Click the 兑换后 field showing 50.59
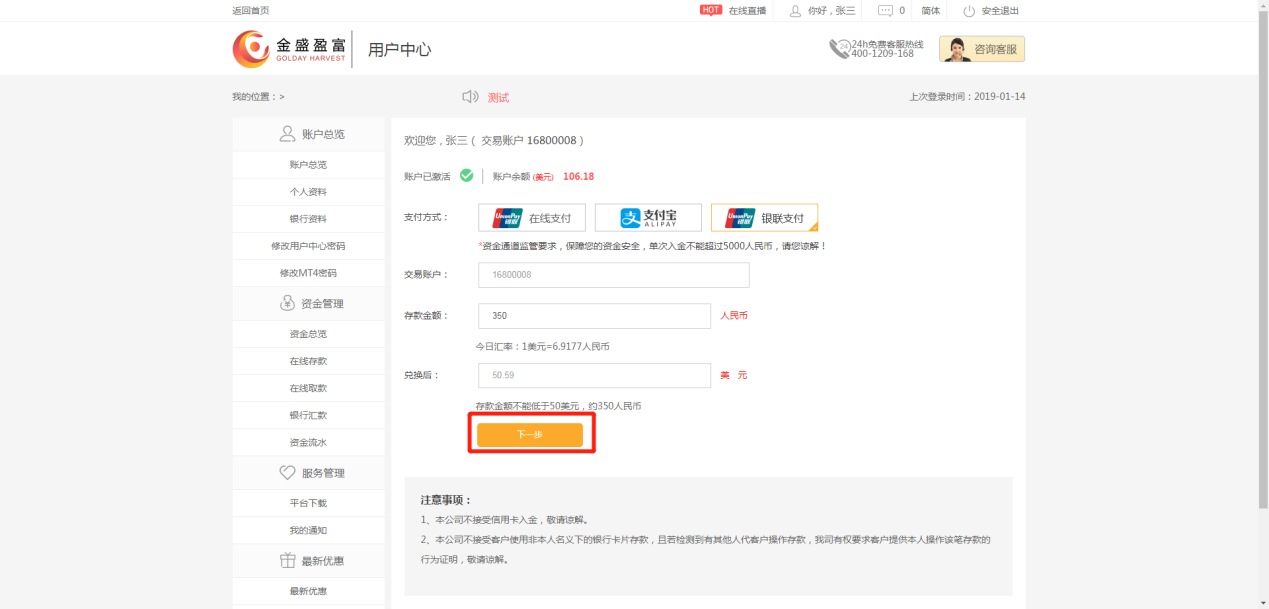Image resolution: width=1269 pixels, height=609 pixels. (x=595, y=376)
